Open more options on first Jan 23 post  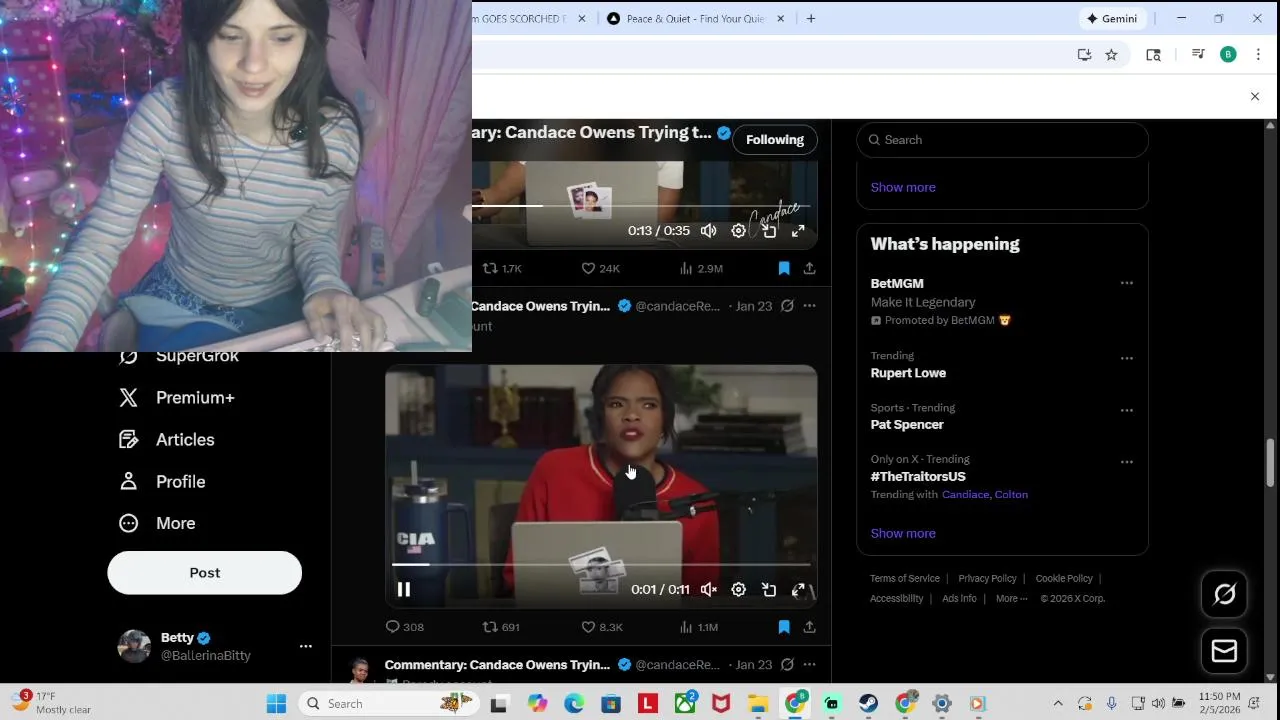(809, 306)
